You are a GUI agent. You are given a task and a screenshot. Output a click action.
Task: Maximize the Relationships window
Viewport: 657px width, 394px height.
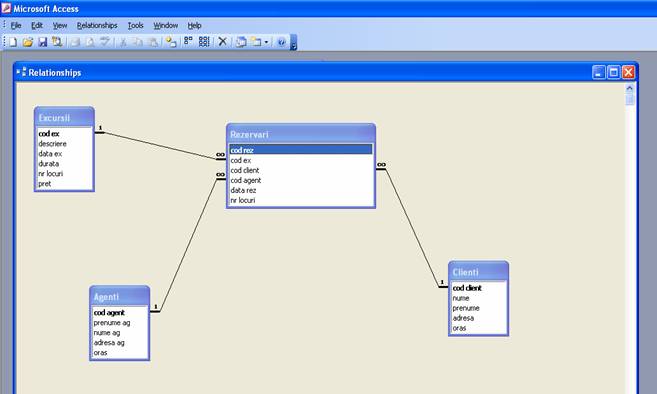(x=613, y=73)
